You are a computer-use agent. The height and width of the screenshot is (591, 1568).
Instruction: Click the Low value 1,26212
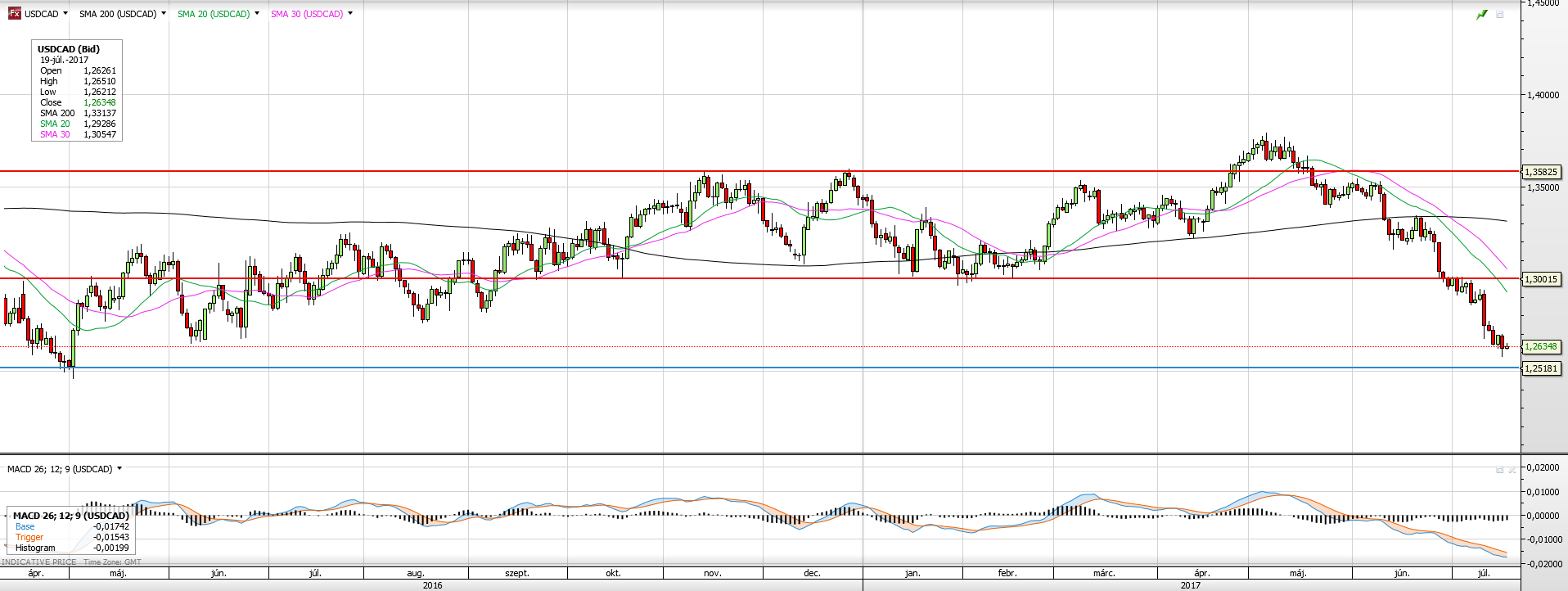[100, 92]
